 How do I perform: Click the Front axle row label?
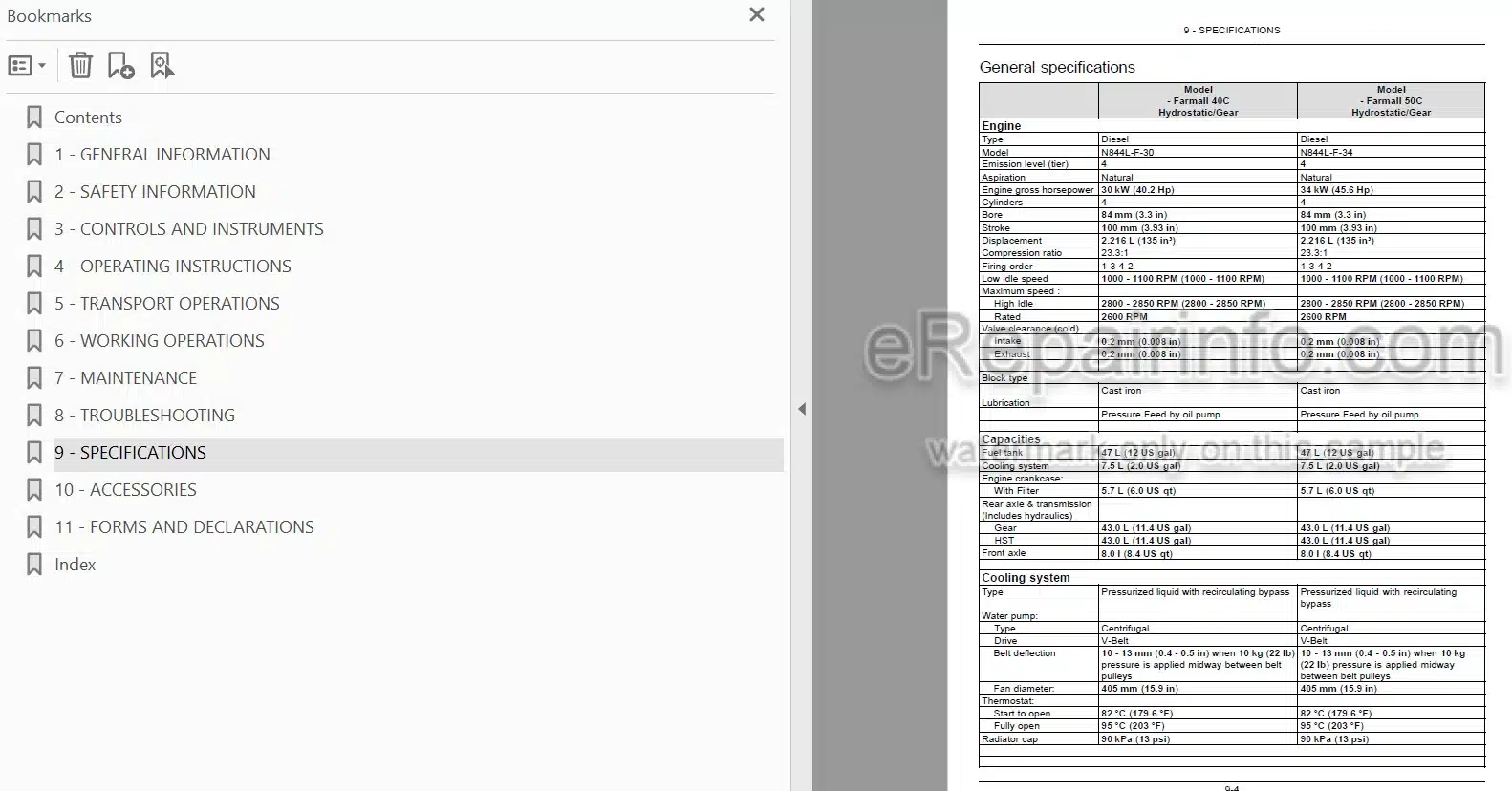click(1004, 553)
